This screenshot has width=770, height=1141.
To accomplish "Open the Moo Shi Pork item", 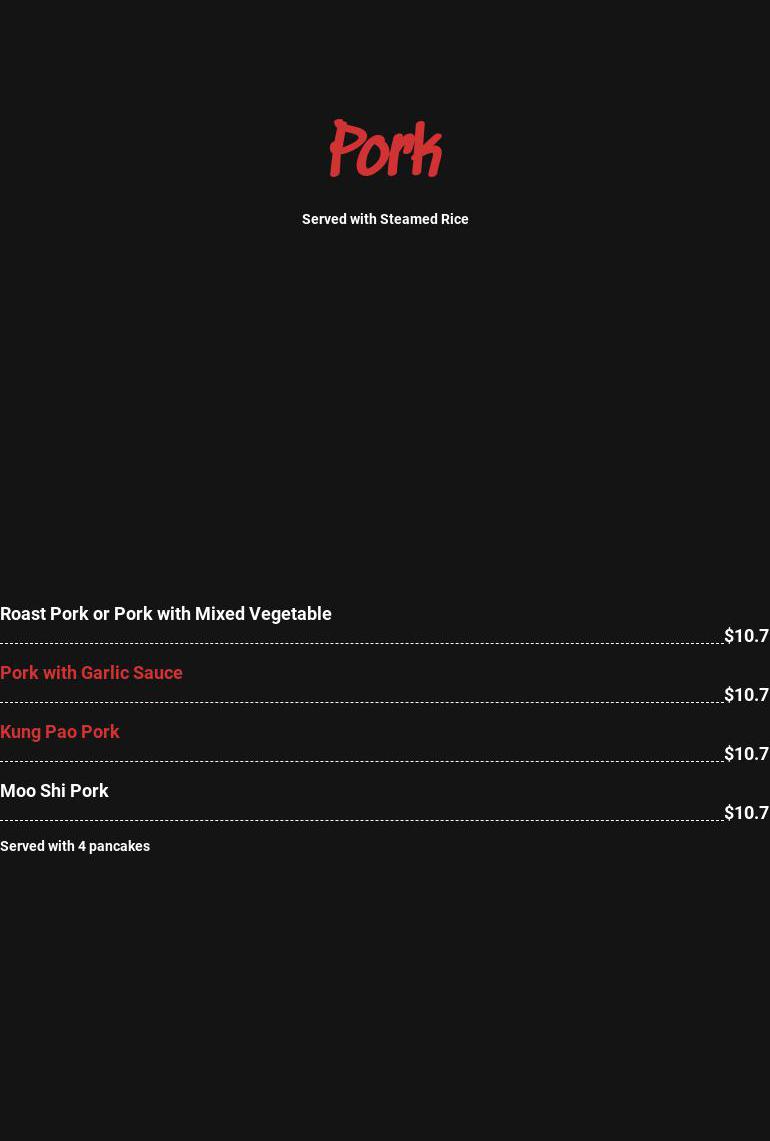I will (54, 791).
